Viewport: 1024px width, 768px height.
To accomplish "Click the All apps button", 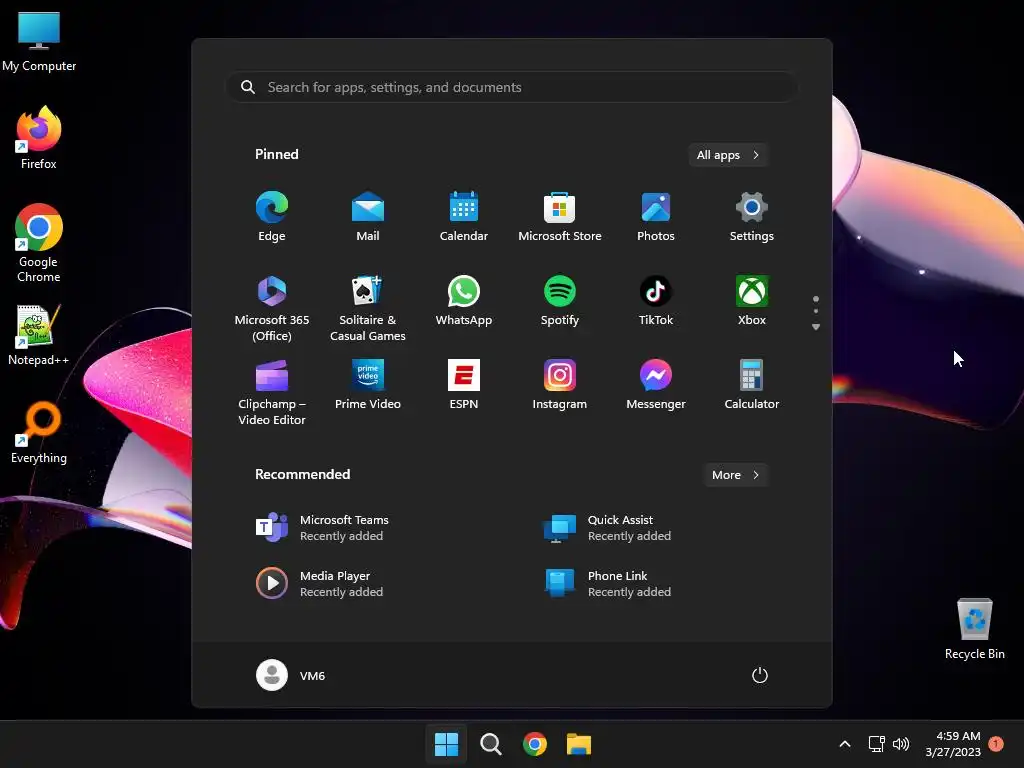I will tap(728, 155).
